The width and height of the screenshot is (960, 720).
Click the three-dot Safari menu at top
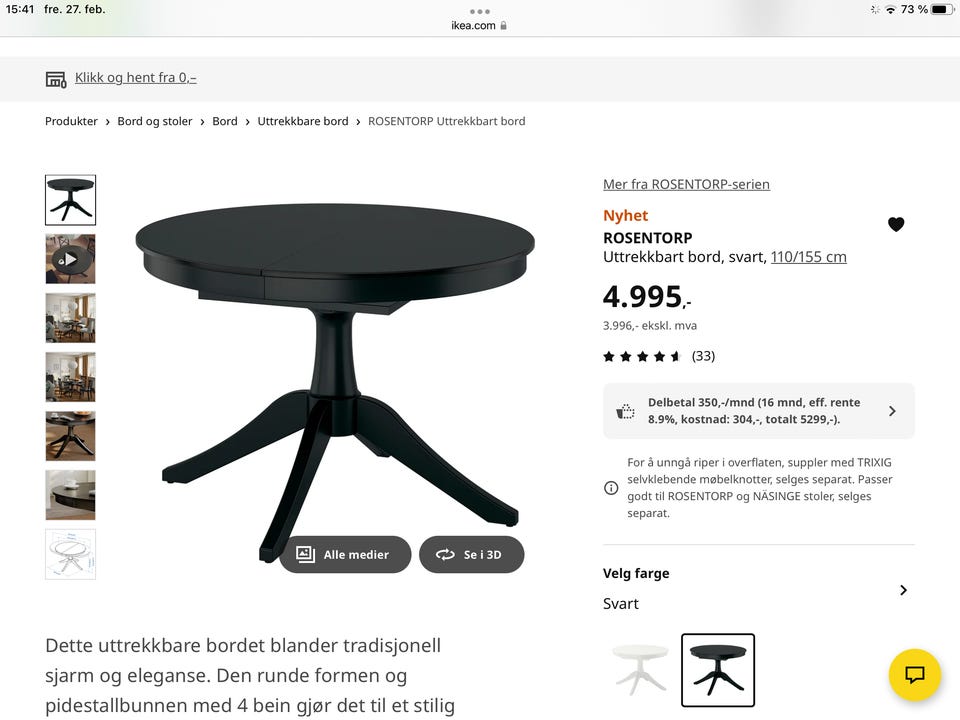click(480, 12)
